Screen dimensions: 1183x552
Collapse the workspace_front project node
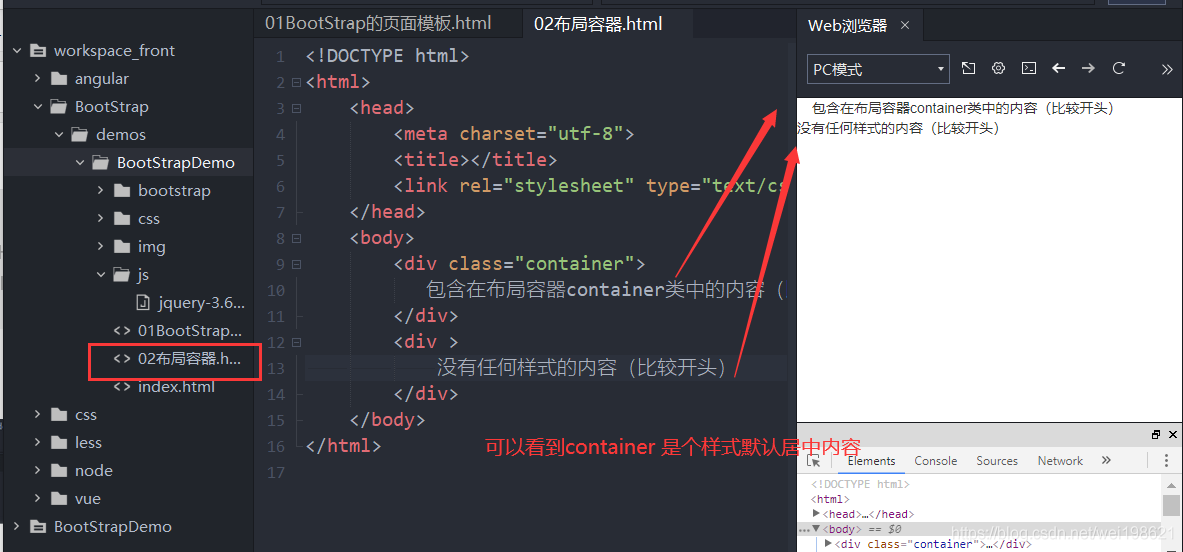tap(16, 51)
